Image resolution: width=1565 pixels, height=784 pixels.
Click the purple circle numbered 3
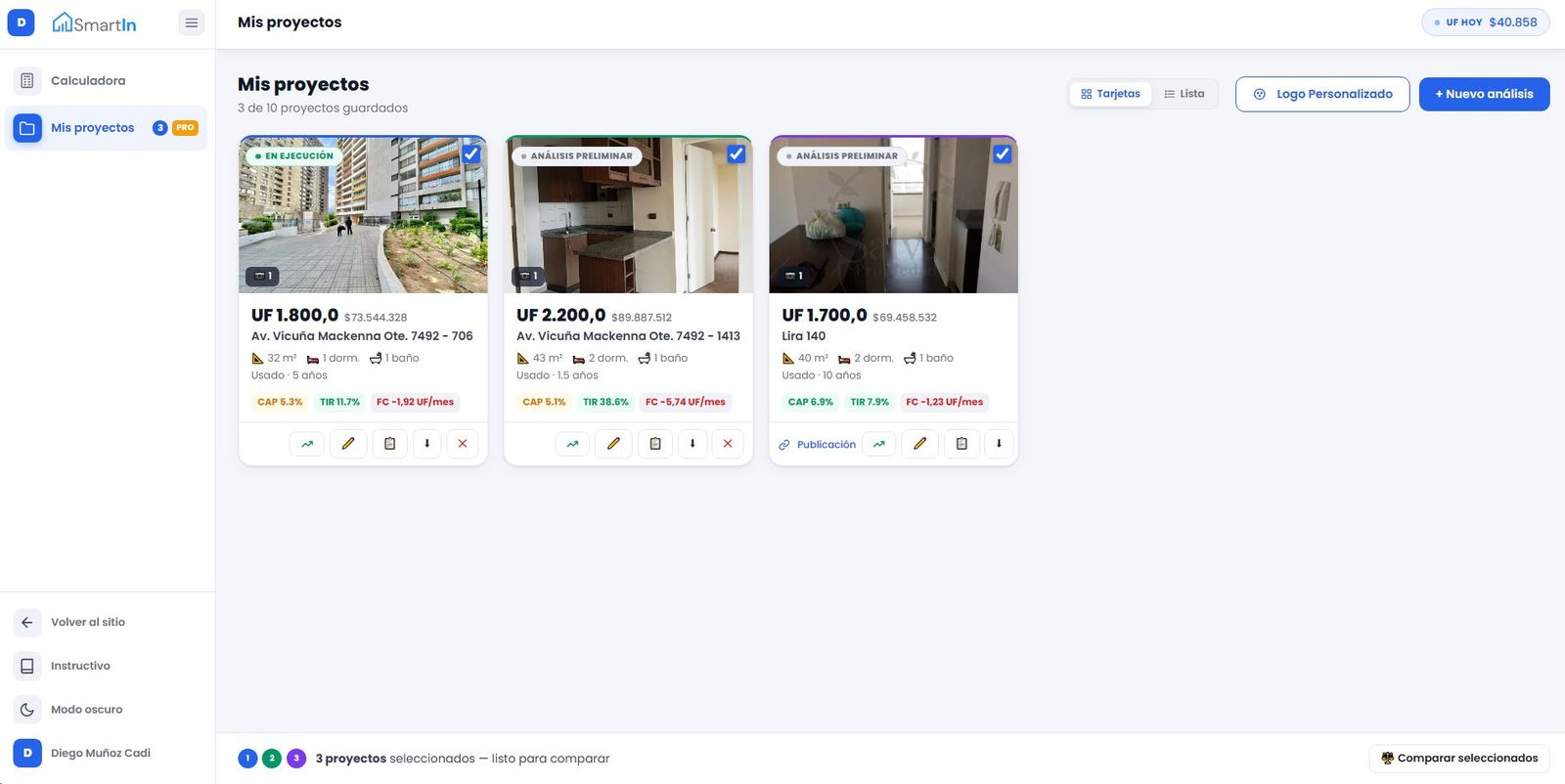tap(296, 759)
